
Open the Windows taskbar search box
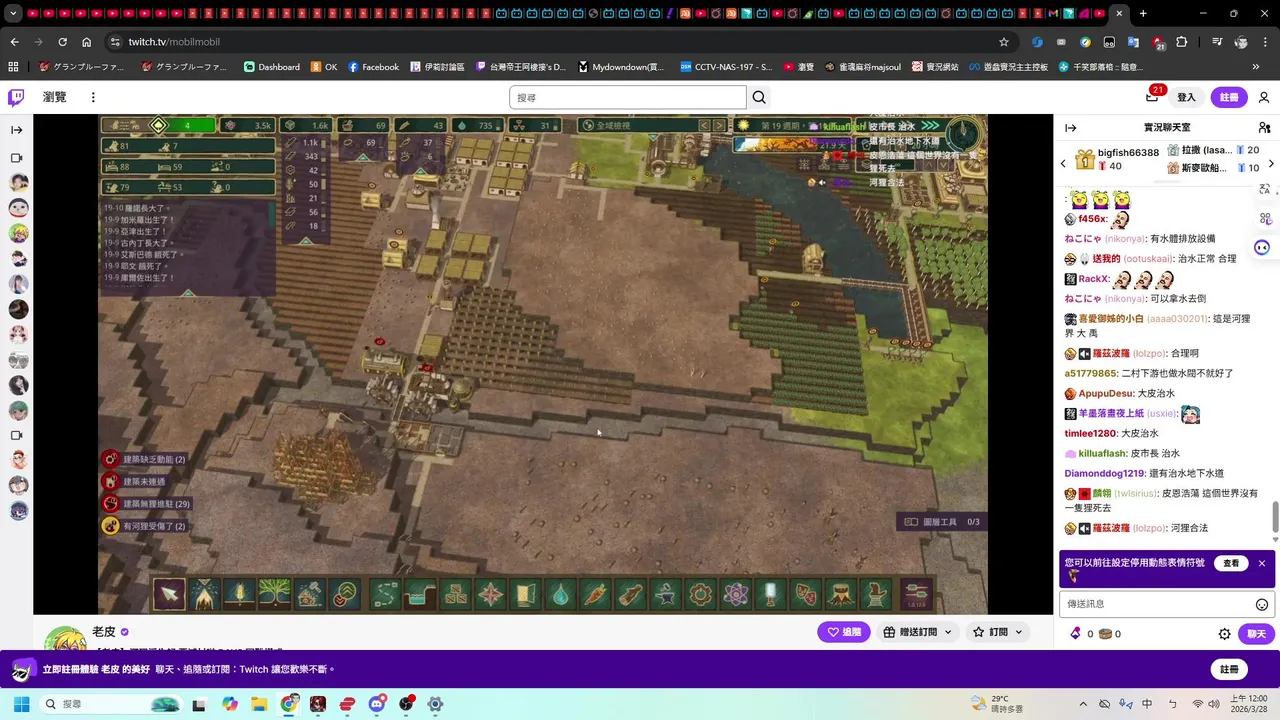109,704
